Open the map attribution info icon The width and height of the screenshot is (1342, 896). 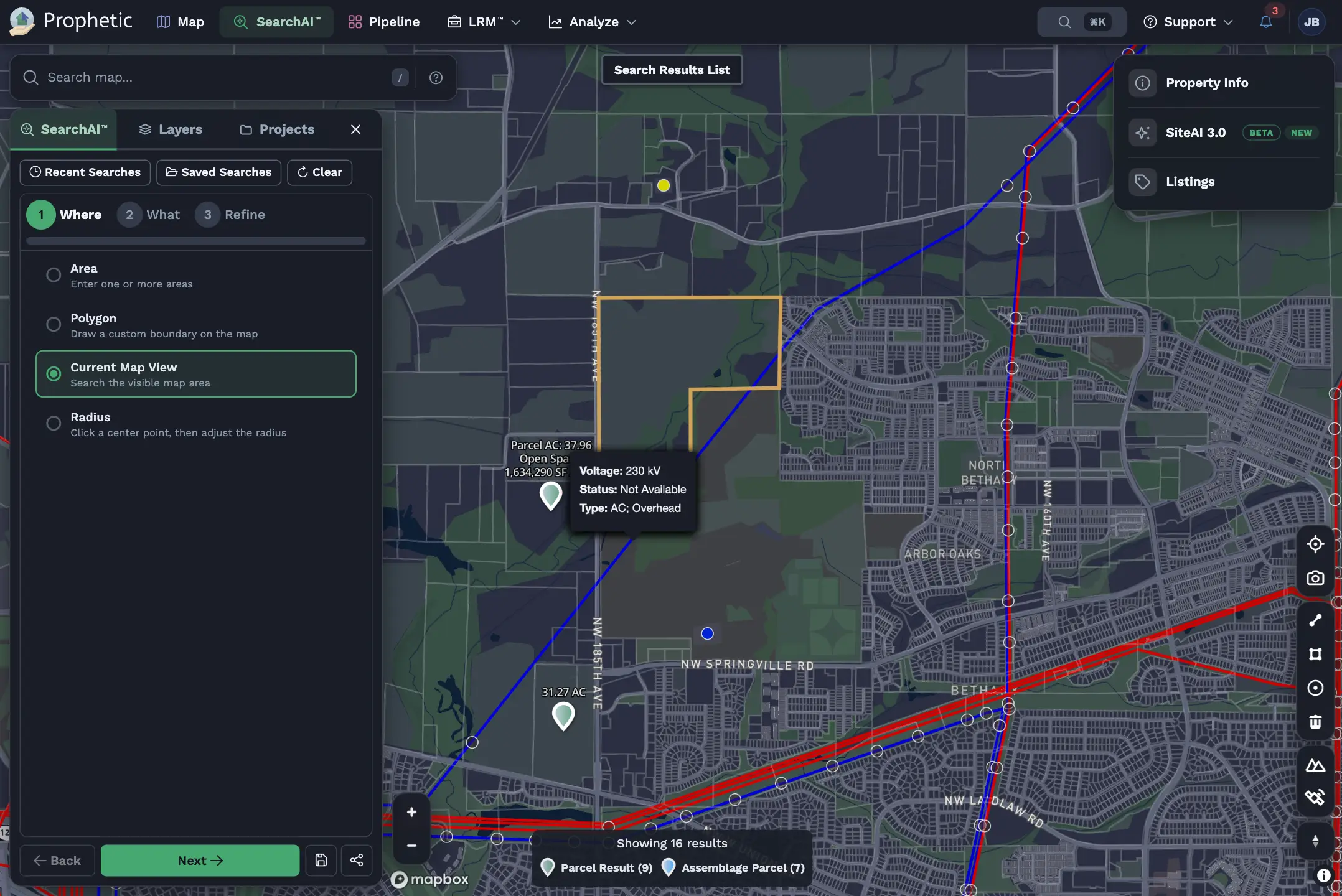(x=1323, y=875)
